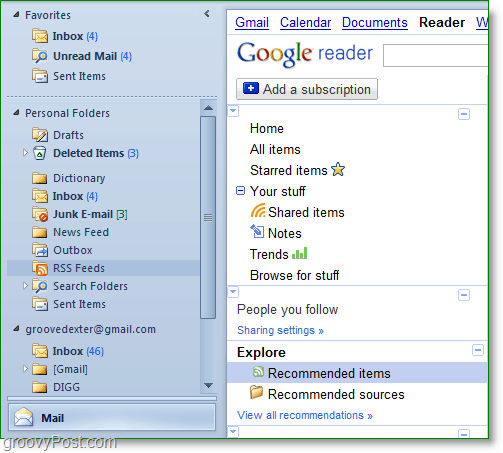
Task: Click the Unread Mail search folder icon
Action: 40,56
